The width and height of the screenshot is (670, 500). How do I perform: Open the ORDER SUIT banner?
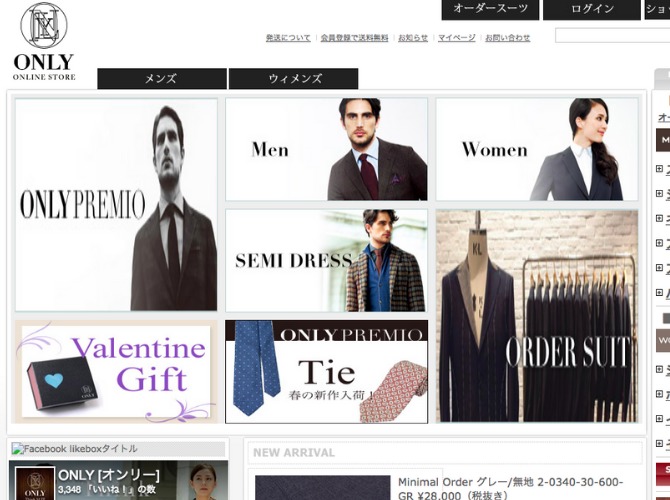tap(537, 316)
